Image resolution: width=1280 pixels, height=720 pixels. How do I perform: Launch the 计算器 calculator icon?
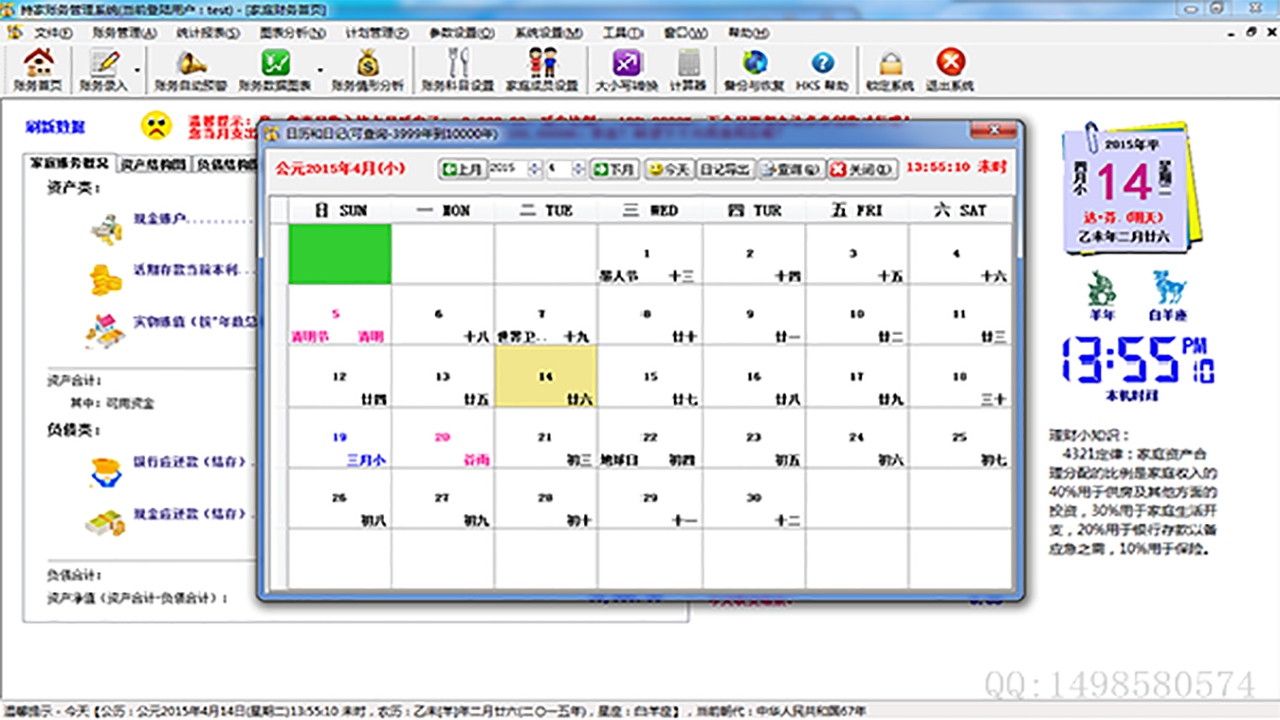(x=688, y=69)
